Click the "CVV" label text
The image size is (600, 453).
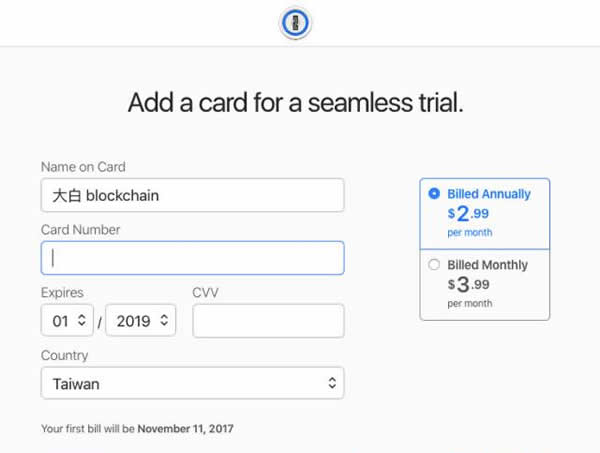pyautogui.click(x=205, y=293)
